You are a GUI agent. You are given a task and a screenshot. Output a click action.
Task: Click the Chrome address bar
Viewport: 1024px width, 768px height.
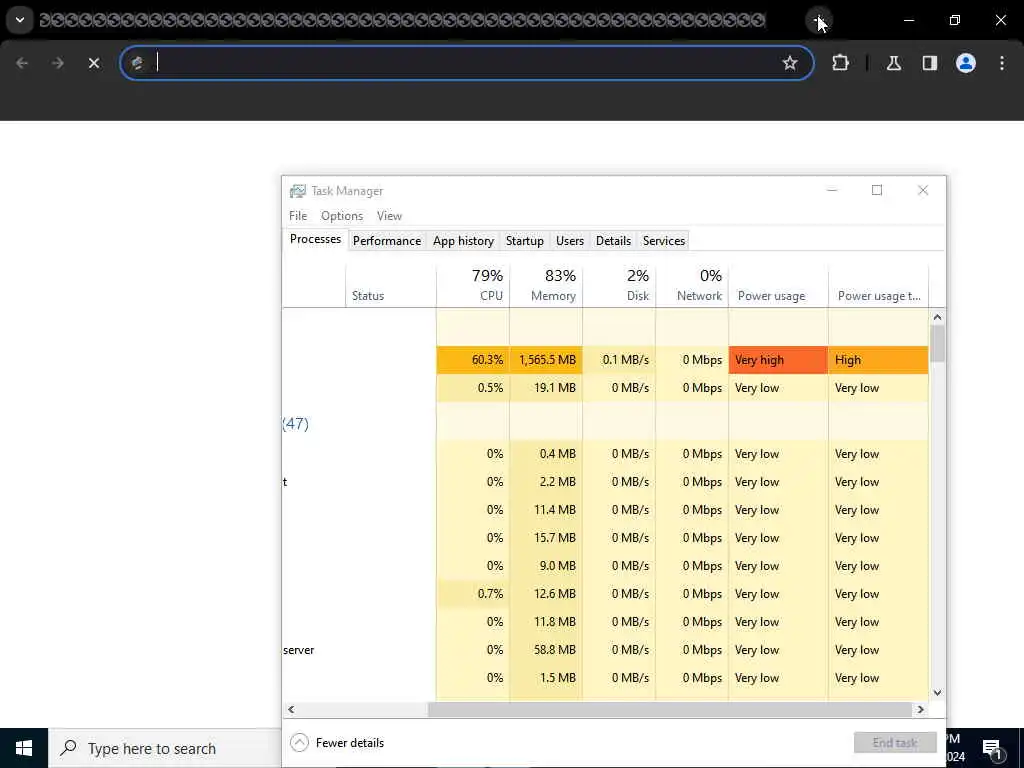467,63
